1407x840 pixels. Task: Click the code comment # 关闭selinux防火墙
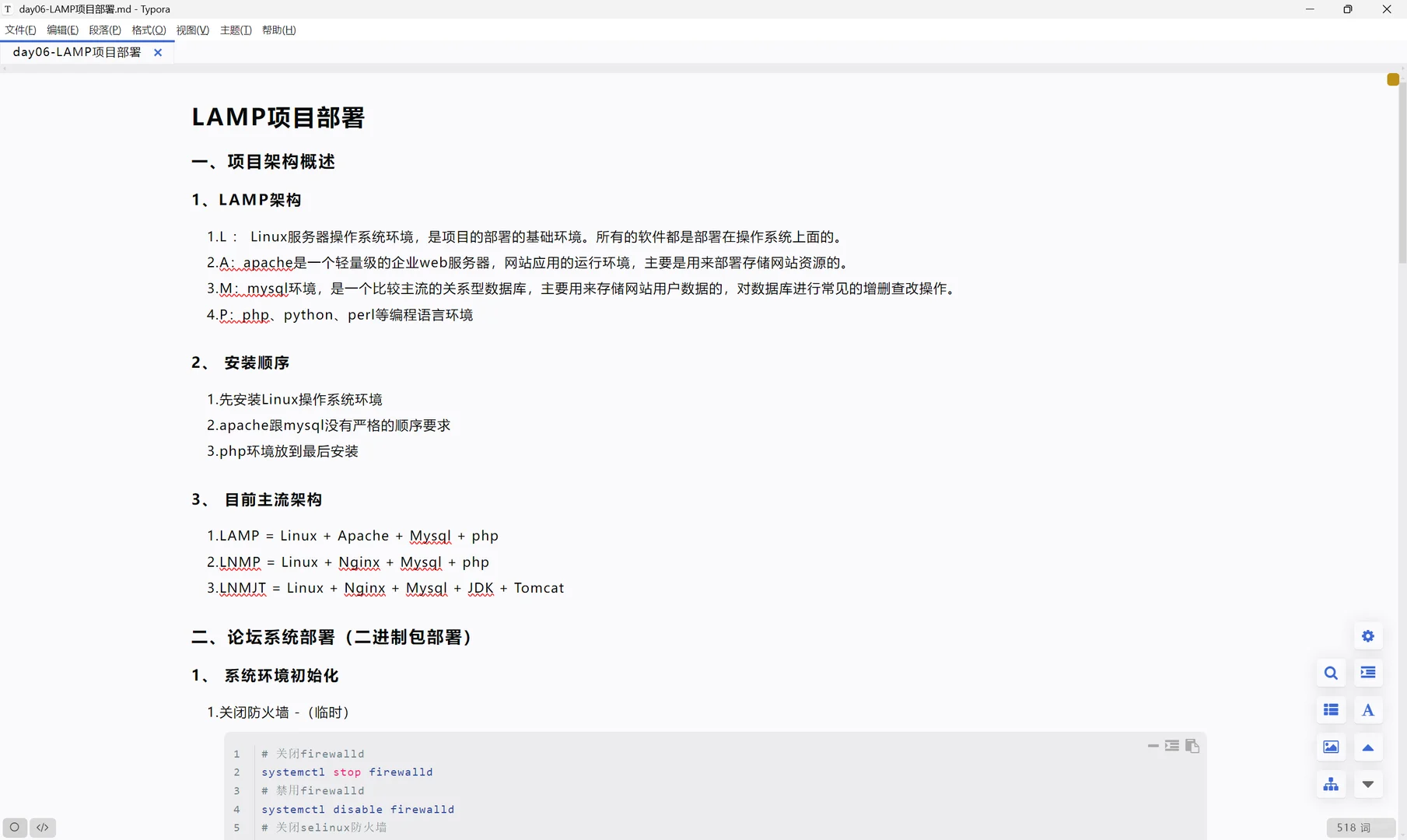pyautogui.click(x=324, y=828)
